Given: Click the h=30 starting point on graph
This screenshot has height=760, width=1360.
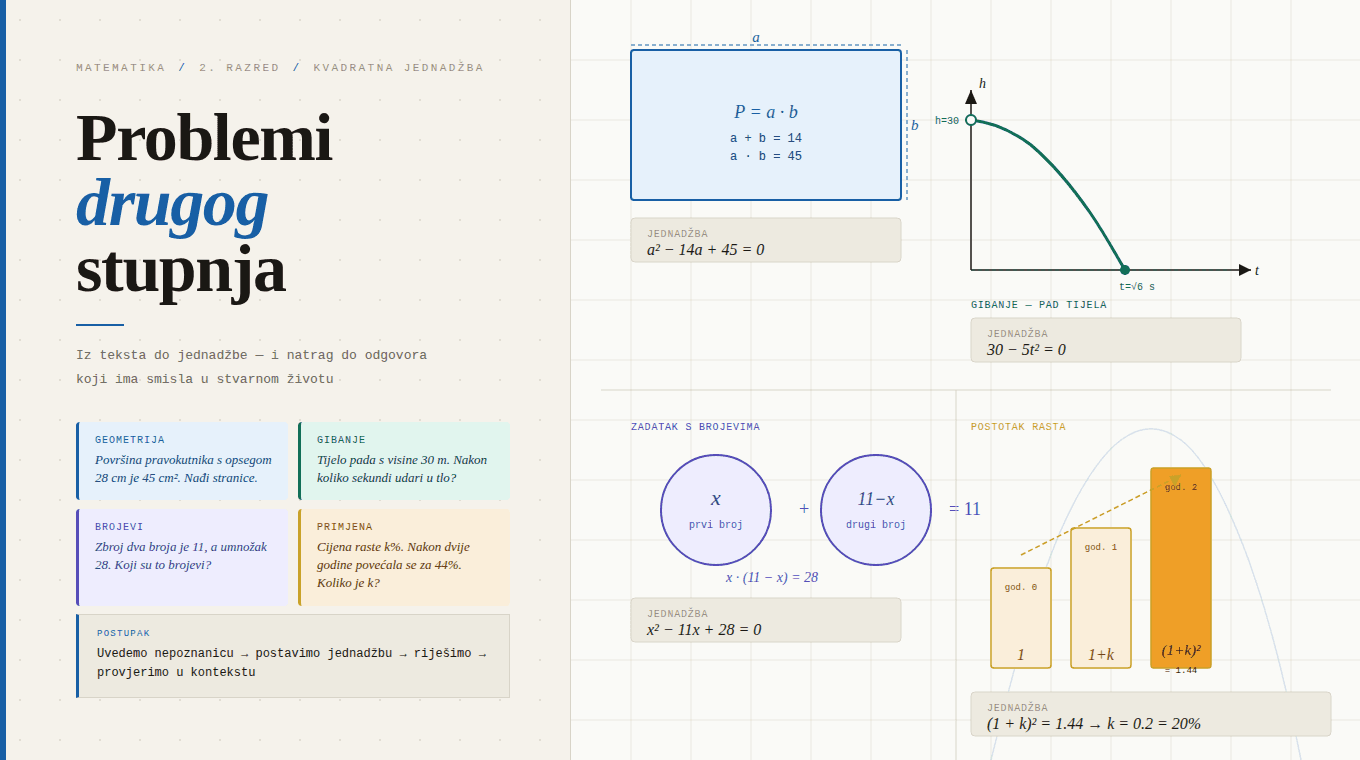Looking at the screenshot, I should point(971,120).
